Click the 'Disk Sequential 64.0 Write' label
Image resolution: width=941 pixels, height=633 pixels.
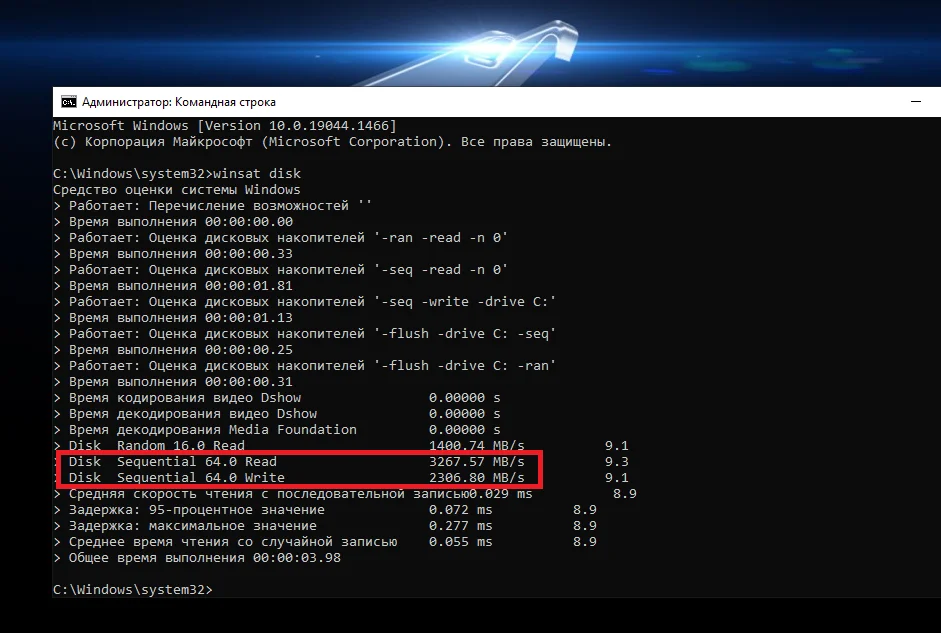(176, 478)
